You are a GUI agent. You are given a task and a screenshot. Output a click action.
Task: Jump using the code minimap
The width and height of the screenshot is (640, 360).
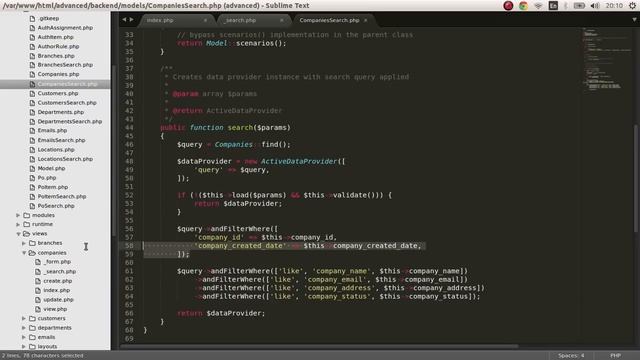pos(606,59)
